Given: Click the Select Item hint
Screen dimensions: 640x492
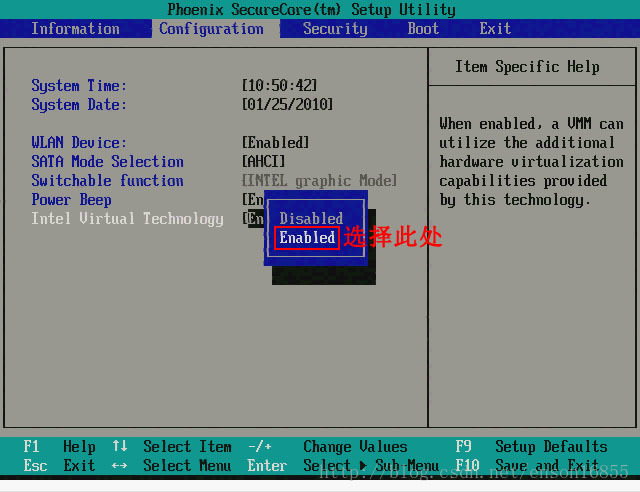Looking at the screenshot, I should tap(172, 446).
